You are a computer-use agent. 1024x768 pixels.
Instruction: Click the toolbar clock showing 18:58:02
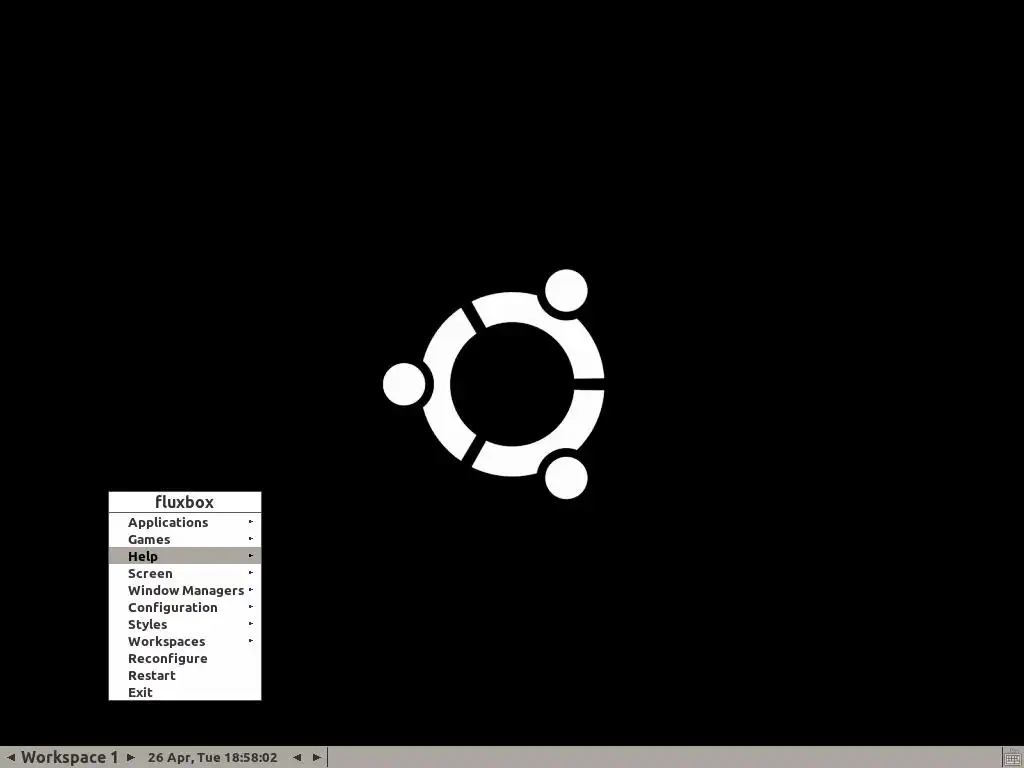tap(212, 757)
